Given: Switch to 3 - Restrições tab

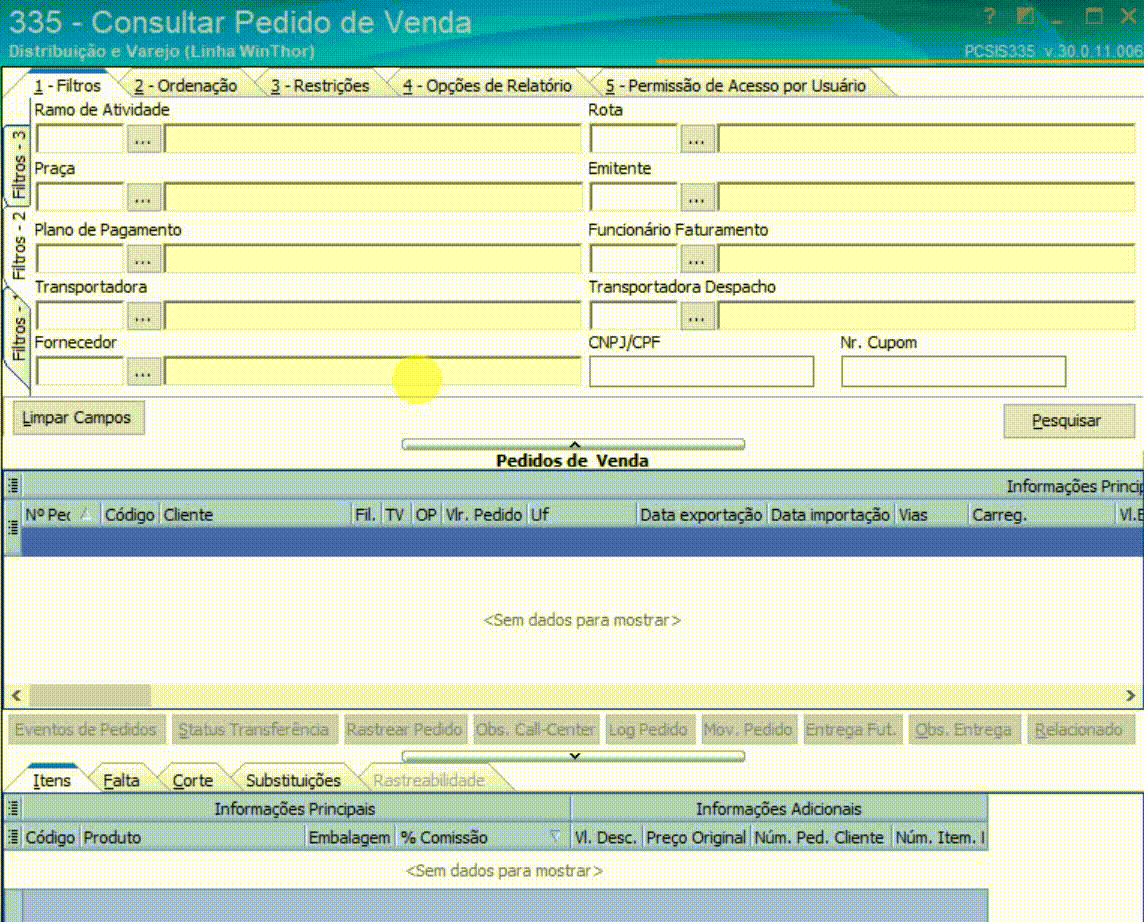Looking at the screenshot, I should [320, 85].
